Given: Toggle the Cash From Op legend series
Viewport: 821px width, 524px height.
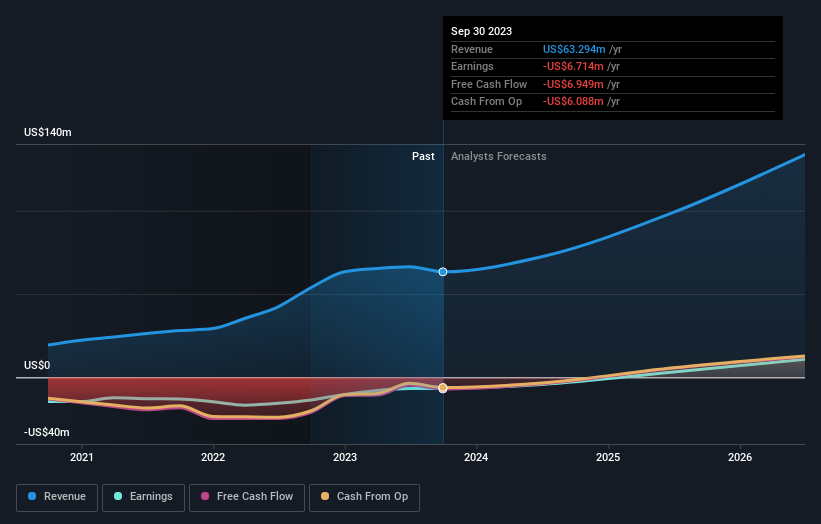Looking at the screenshot, I should pyautogui.click(x=364, y=497).
